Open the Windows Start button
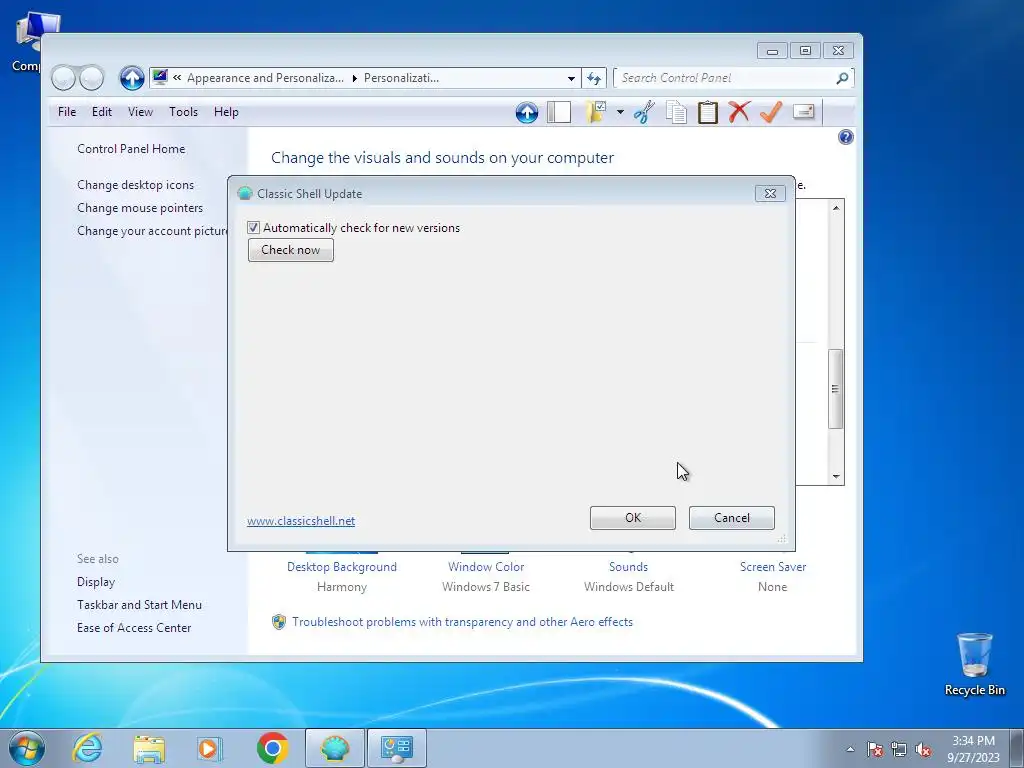Screen dimensions: 1024x768 [27, 748]
